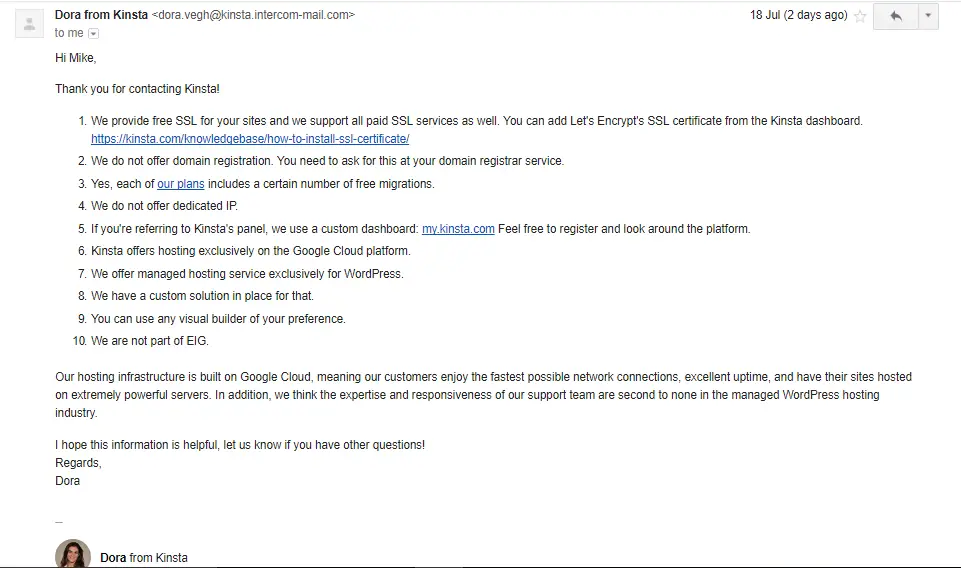This screenshot has width=961, height=568.
Task: Click 'Dora from Kinsta' signature name at bottom
Action: pyautogui.click(x=144, y=558)
